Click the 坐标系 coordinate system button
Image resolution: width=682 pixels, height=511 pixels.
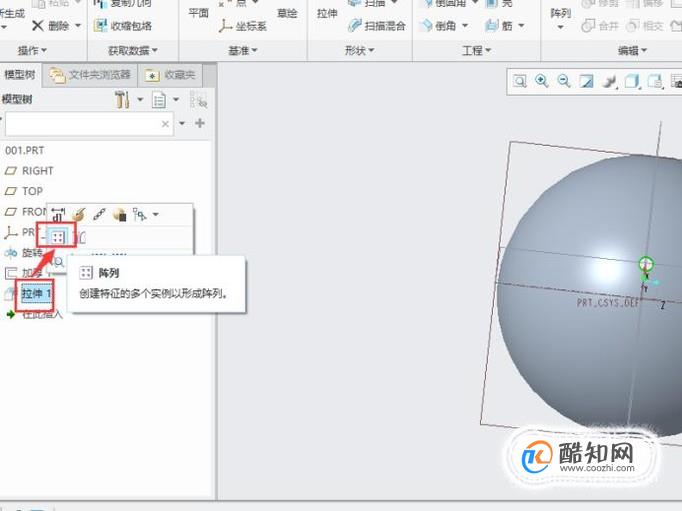pyautogui.click(x=242, y=26)
